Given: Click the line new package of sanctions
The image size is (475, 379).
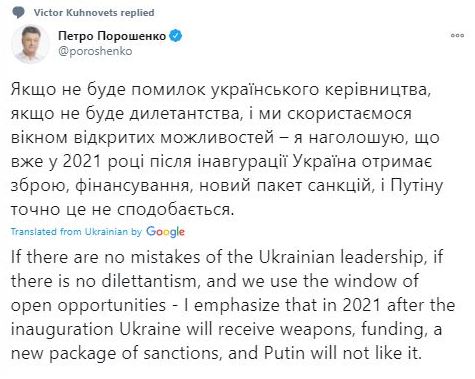Looking at the screenshot, I should pyautogui.click(x=216, y=353).
